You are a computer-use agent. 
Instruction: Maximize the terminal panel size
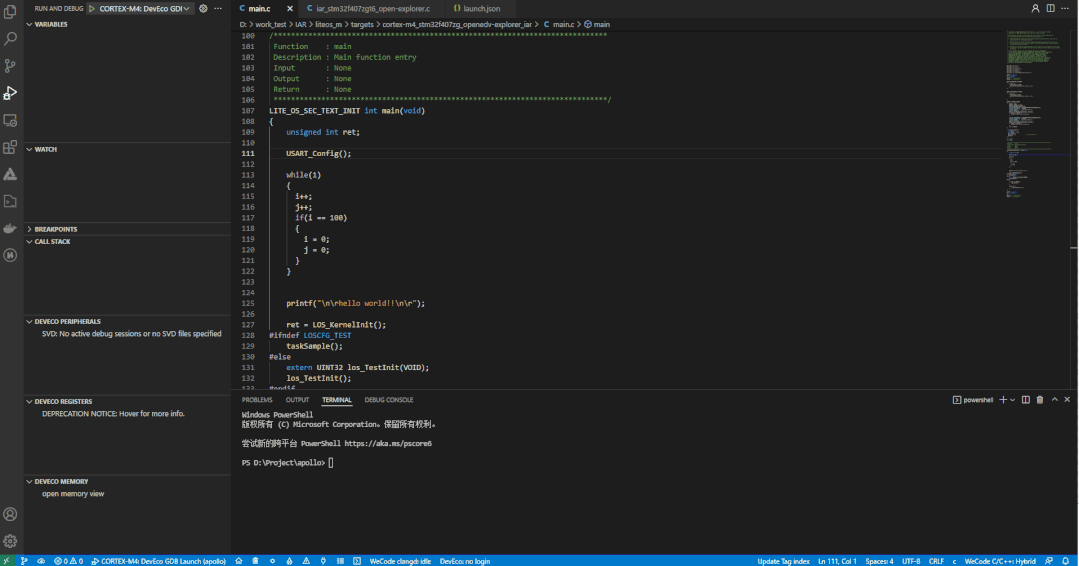1054,400
